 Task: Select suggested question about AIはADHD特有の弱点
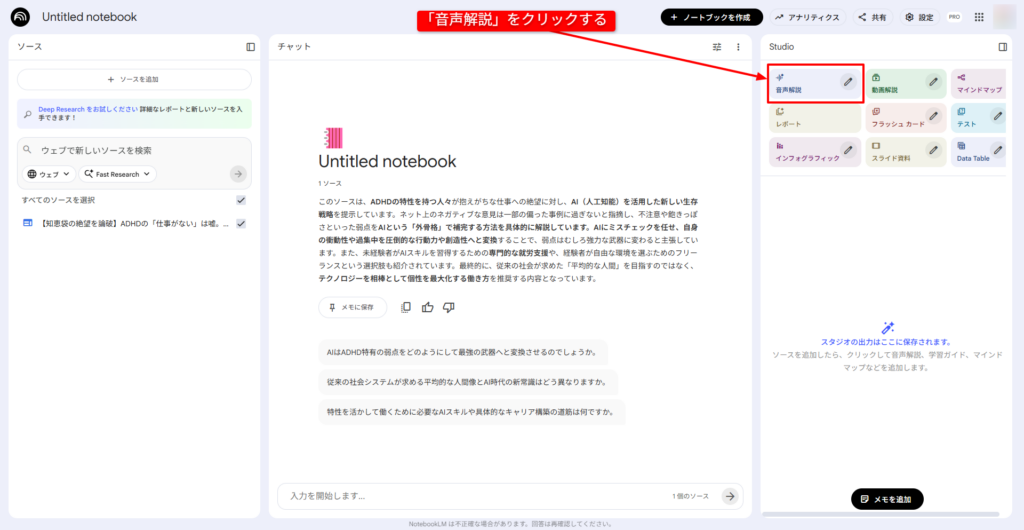463,352
